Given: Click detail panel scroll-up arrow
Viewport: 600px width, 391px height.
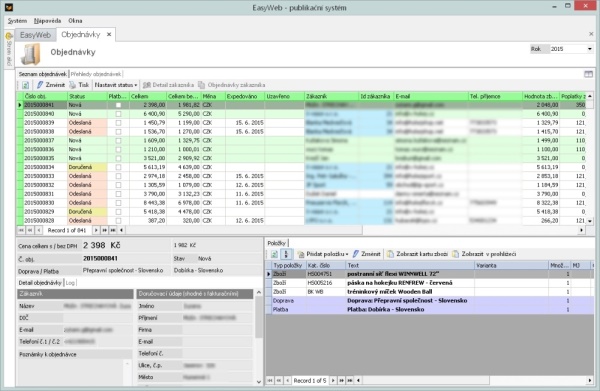Looking at the screenshot, I should (259, 292).
